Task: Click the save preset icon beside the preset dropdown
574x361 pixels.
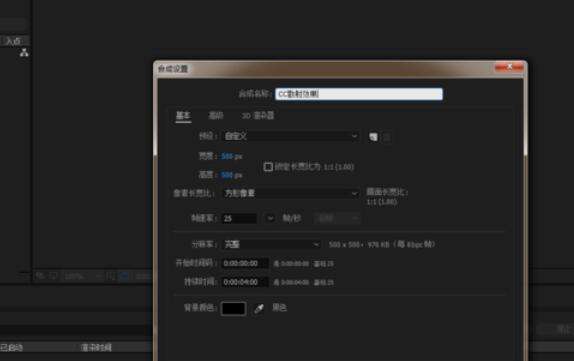Action: pos(373,137)
